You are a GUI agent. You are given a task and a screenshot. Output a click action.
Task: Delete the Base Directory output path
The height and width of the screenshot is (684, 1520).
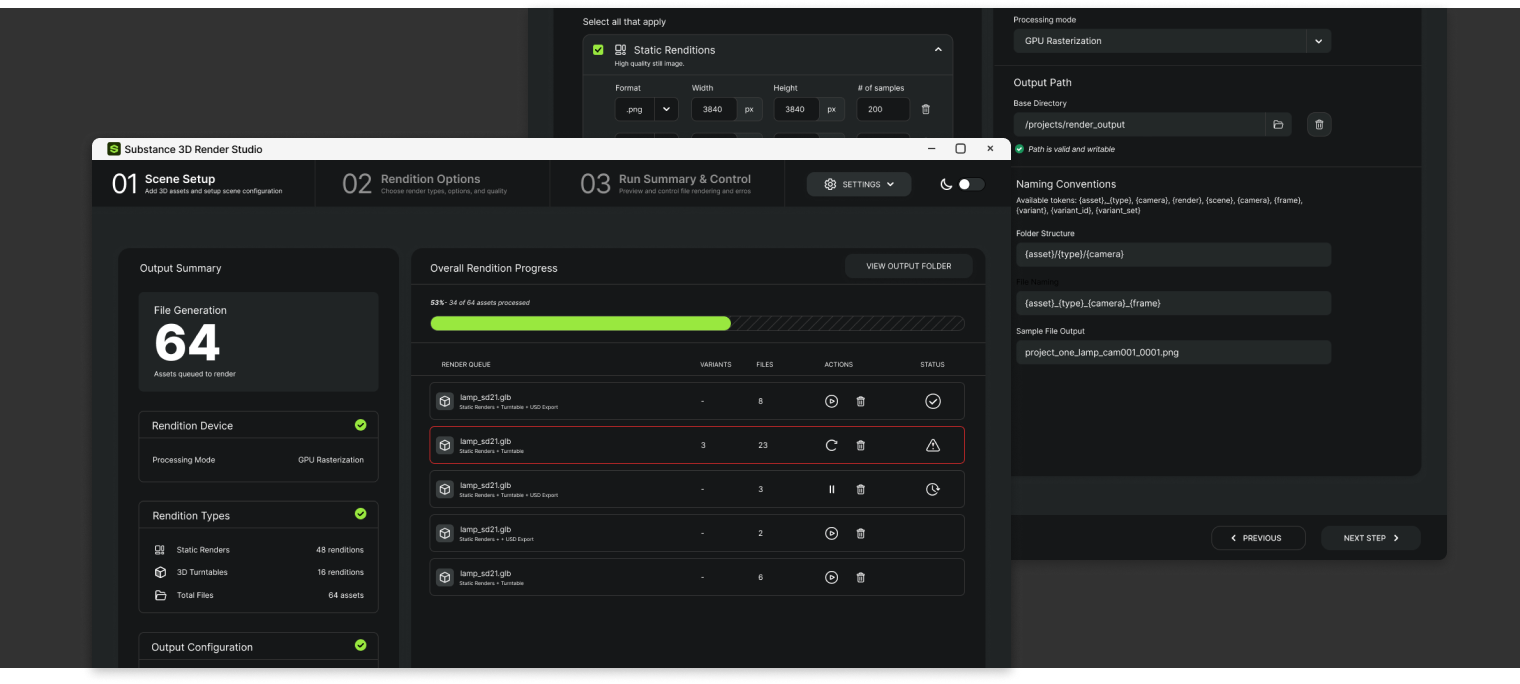[x=1319, y=124]
